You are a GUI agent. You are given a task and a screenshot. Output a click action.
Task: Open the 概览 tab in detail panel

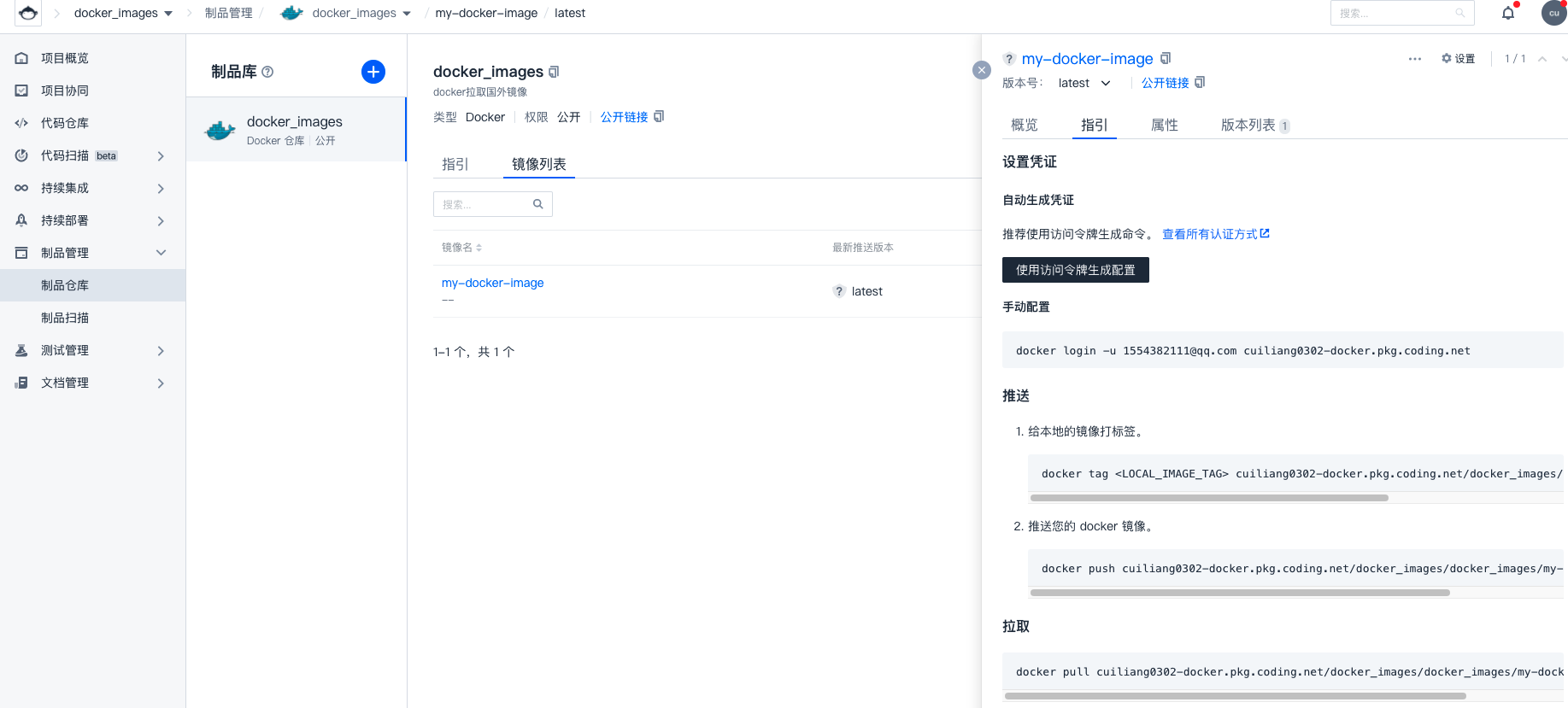[1025, 126]
